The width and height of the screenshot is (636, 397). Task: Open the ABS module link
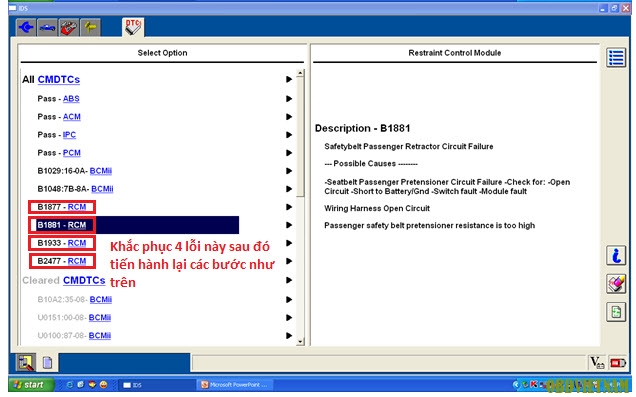click(x=71, y=99)
